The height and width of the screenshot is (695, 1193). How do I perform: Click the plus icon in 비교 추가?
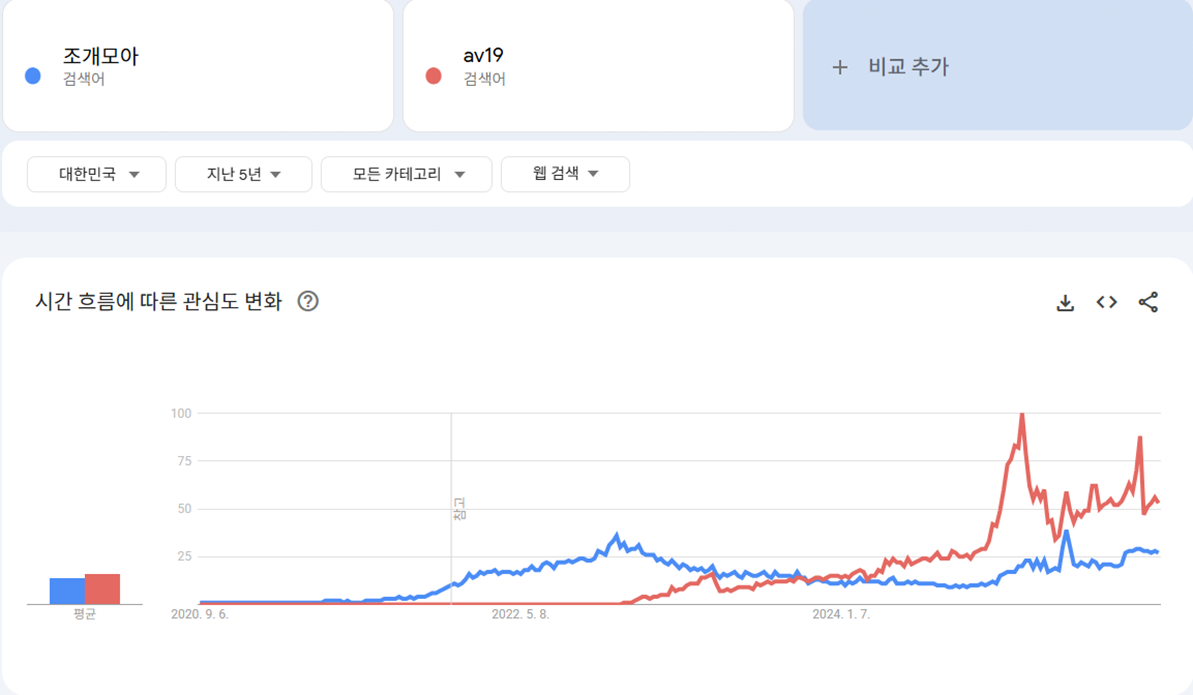tap(841, 67)
